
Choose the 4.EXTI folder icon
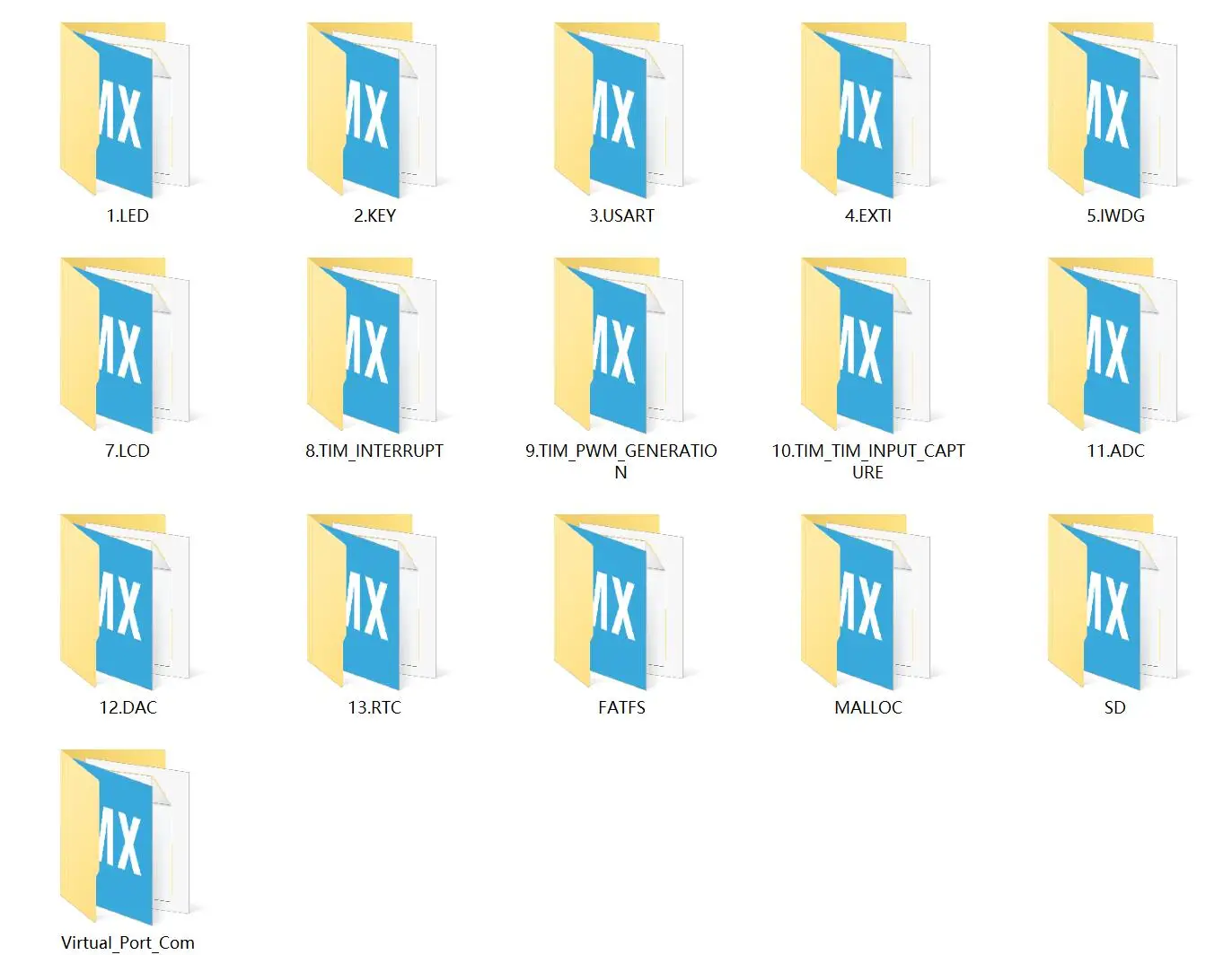pyautogui.click(x=867, y=110)
